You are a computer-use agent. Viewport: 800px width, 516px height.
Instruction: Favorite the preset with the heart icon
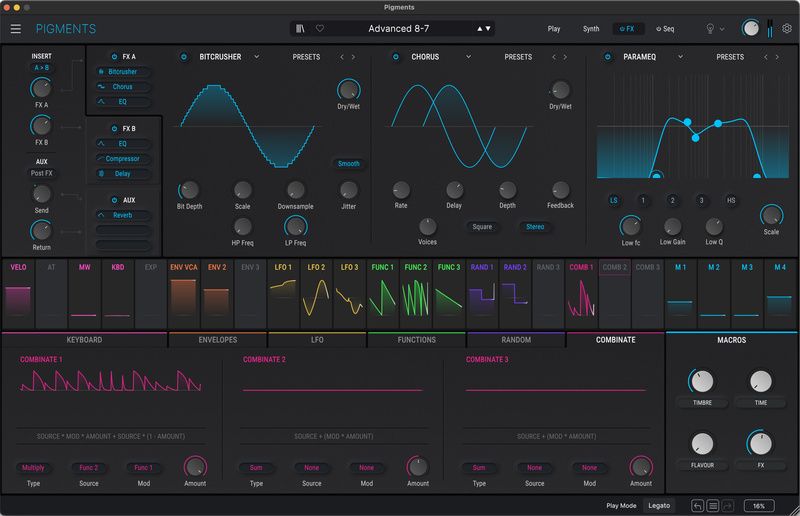[x=320, y=29]
